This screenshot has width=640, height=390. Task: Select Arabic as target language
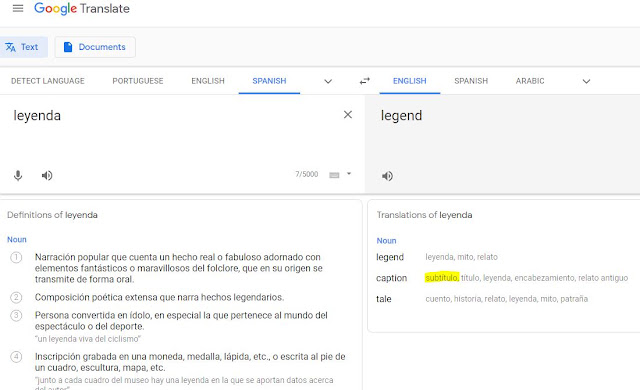coord(530,81)
